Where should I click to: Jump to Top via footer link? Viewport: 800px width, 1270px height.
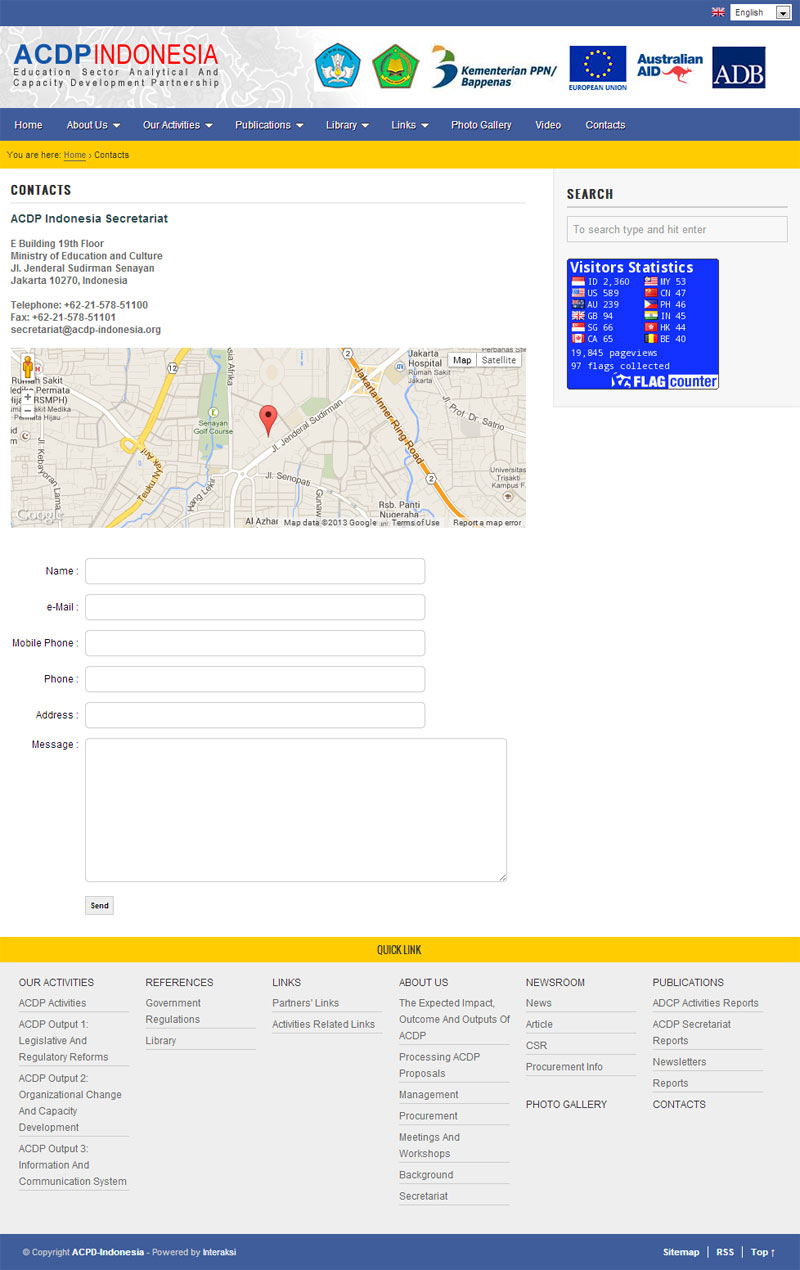[x=763, y=1252]
